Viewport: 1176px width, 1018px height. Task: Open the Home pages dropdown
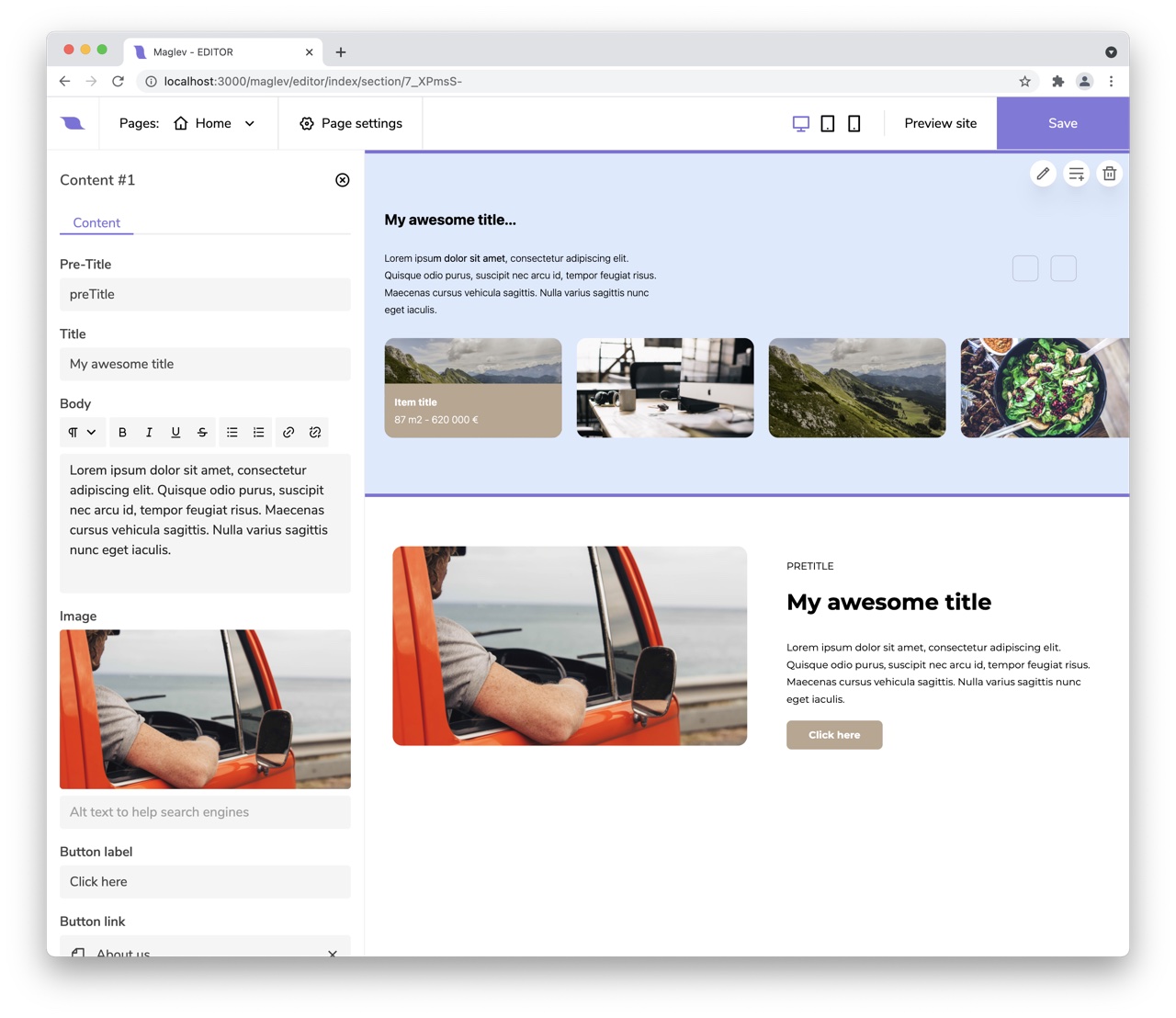point(214,123)
